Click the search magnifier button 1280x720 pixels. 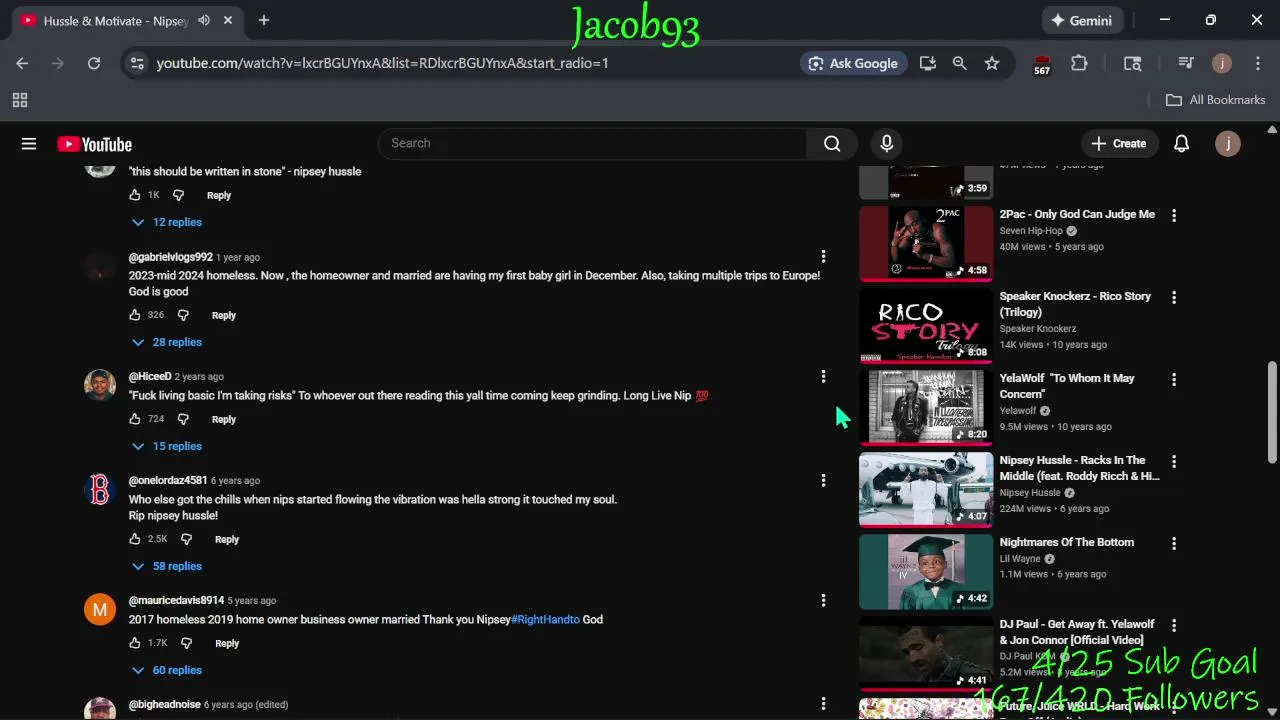832,144
